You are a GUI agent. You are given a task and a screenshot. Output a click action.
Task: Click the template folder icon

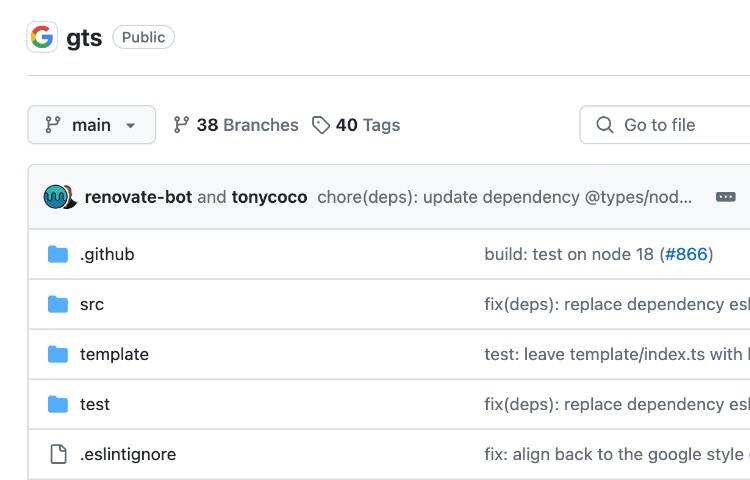point(58,354)
